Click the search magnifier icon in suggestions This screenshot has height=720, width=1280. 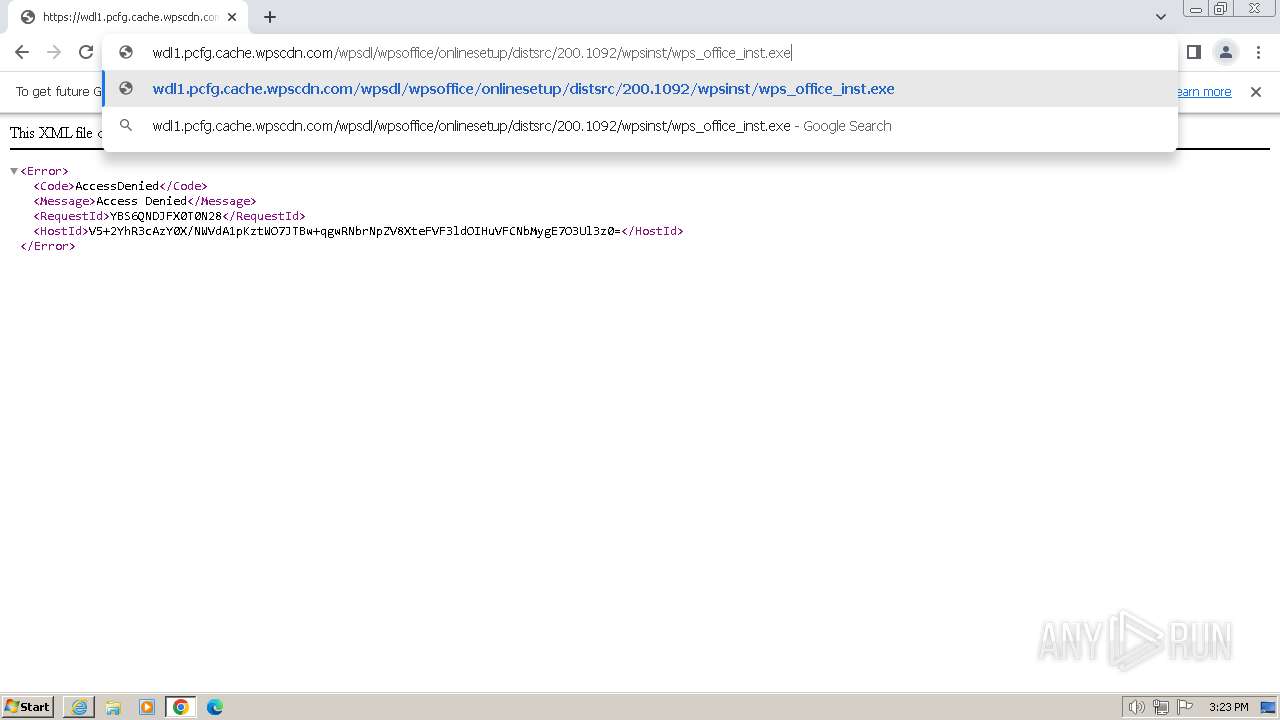tap(126, 126)
